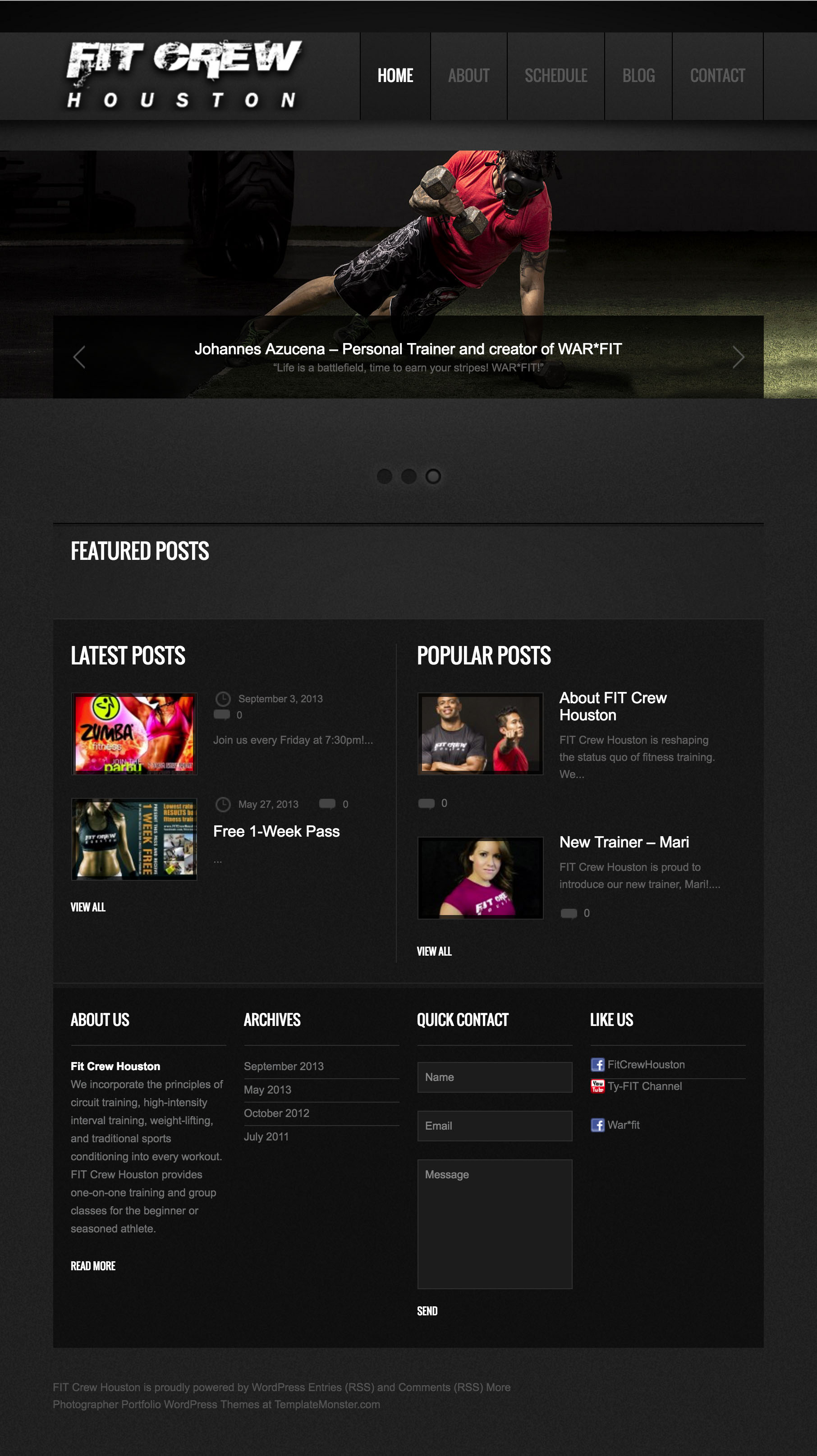Open War*fit Facebook link
The image size is (817, 1456).
click(x=624, y=1125)
